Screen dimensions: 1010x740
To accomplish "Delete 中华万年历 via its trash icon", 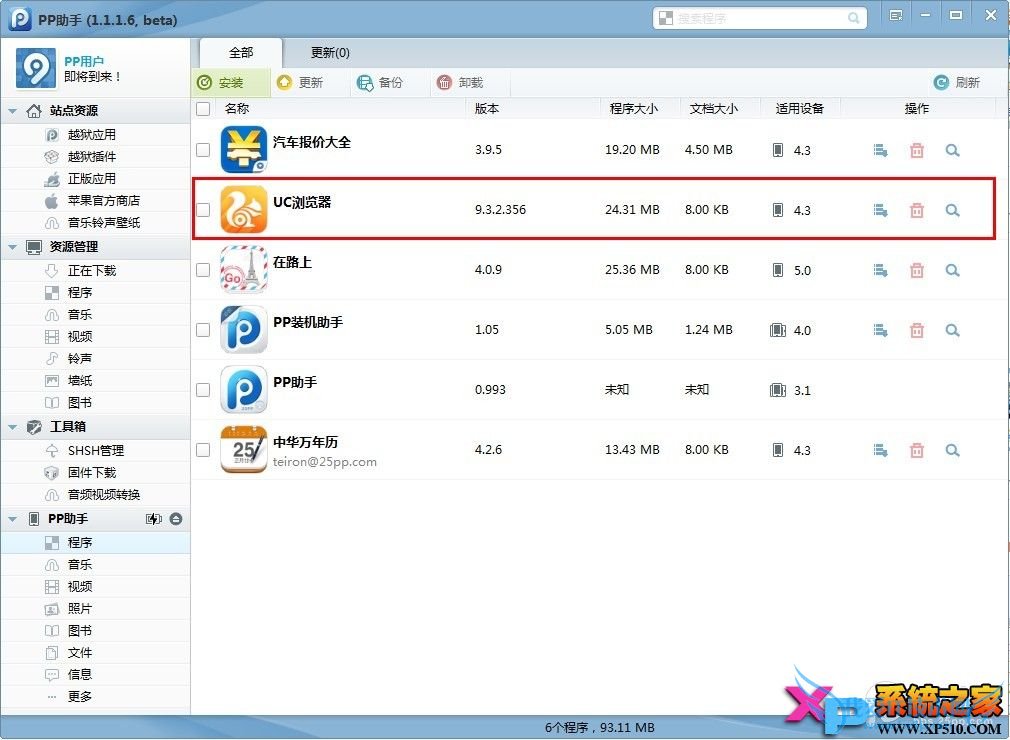I will click(x=917, y=450).
